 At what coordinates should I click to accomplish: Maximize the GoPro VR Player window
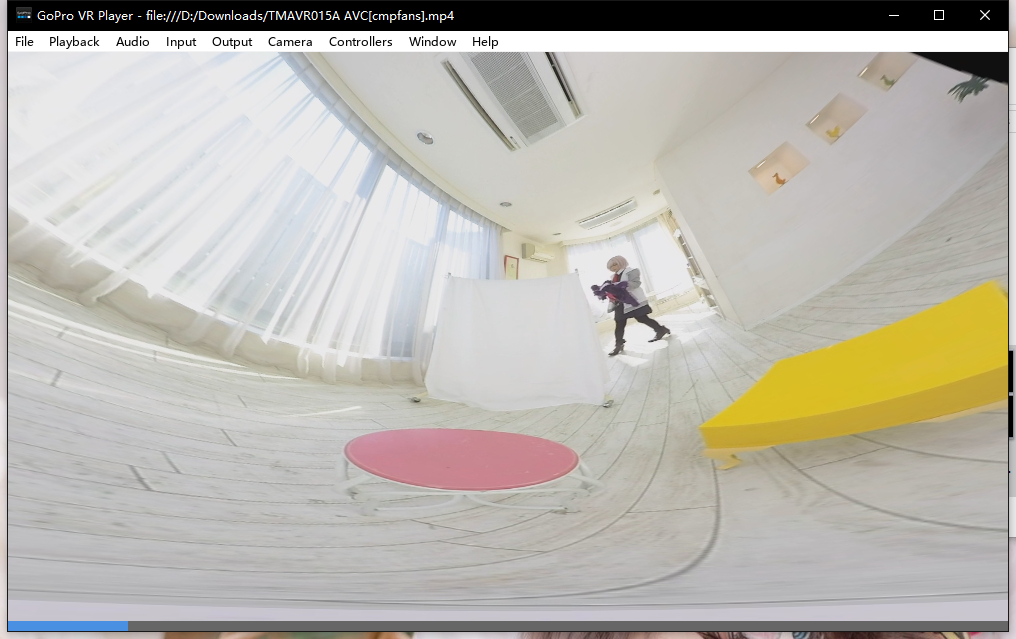click(938, 15)
